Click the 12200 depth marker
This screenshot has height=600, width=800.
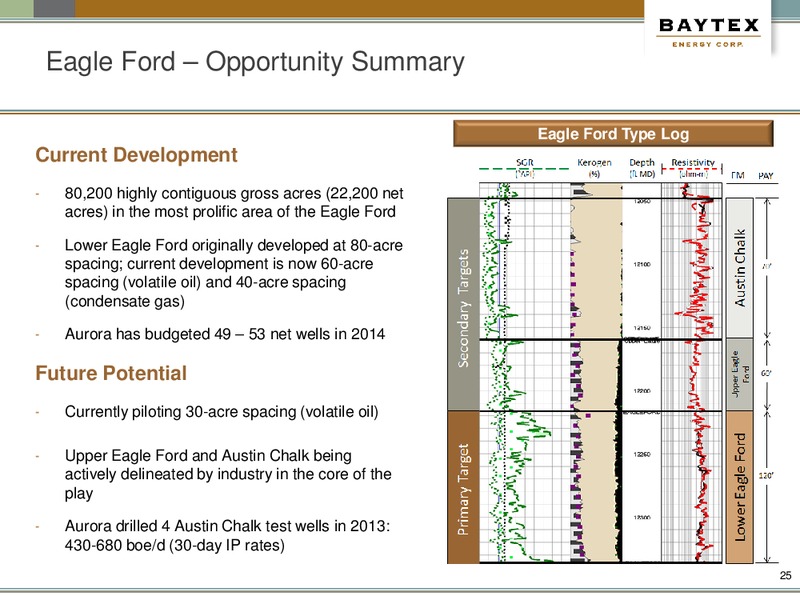pos(642,391)
